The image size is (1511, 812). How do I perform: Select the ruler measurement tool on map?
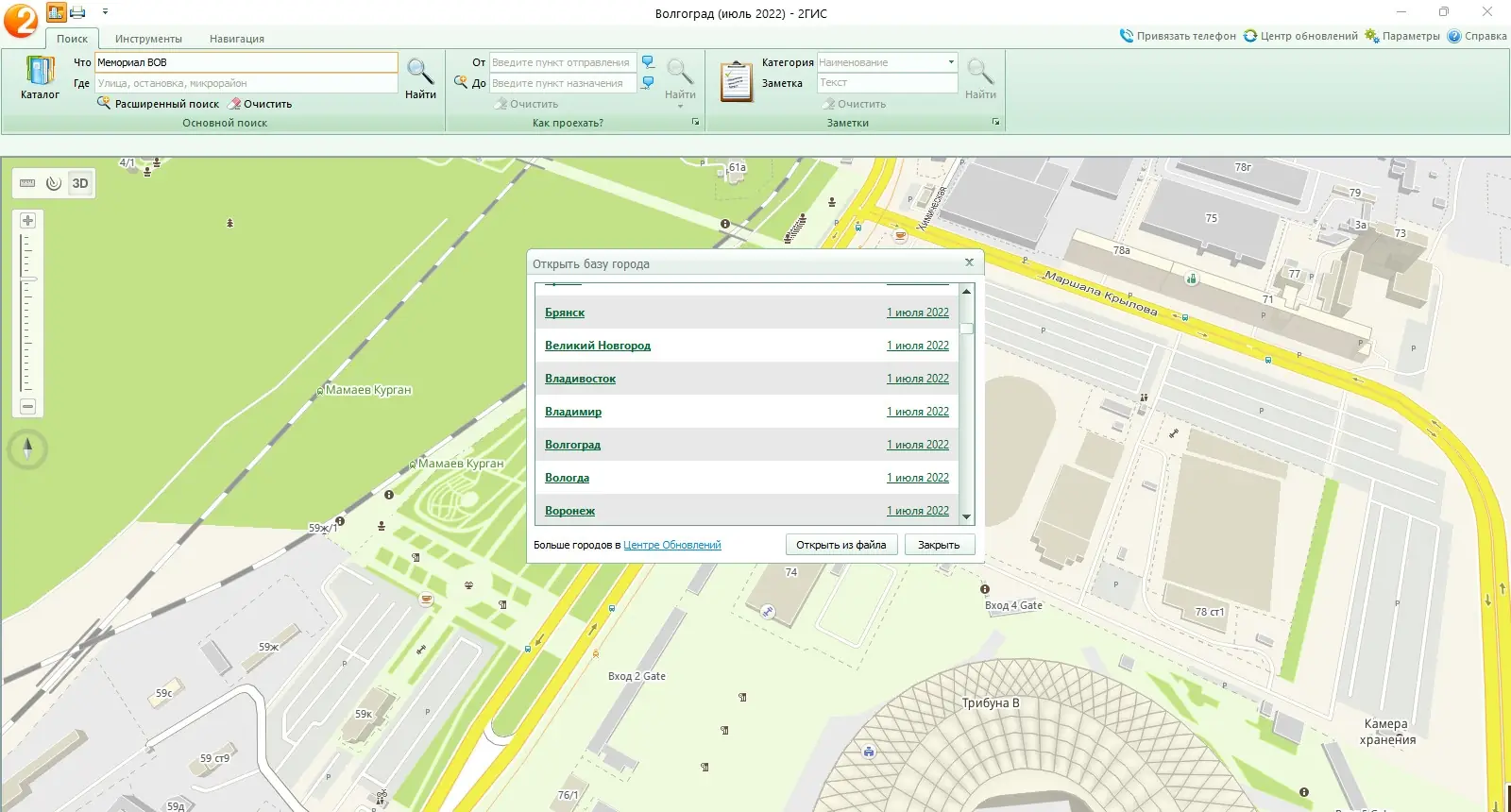coord(27,183)
